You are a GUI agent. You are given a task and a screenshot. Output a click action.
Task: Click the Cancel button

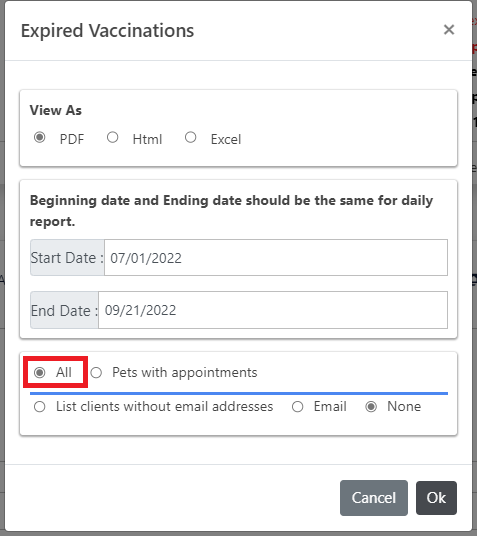374,498
